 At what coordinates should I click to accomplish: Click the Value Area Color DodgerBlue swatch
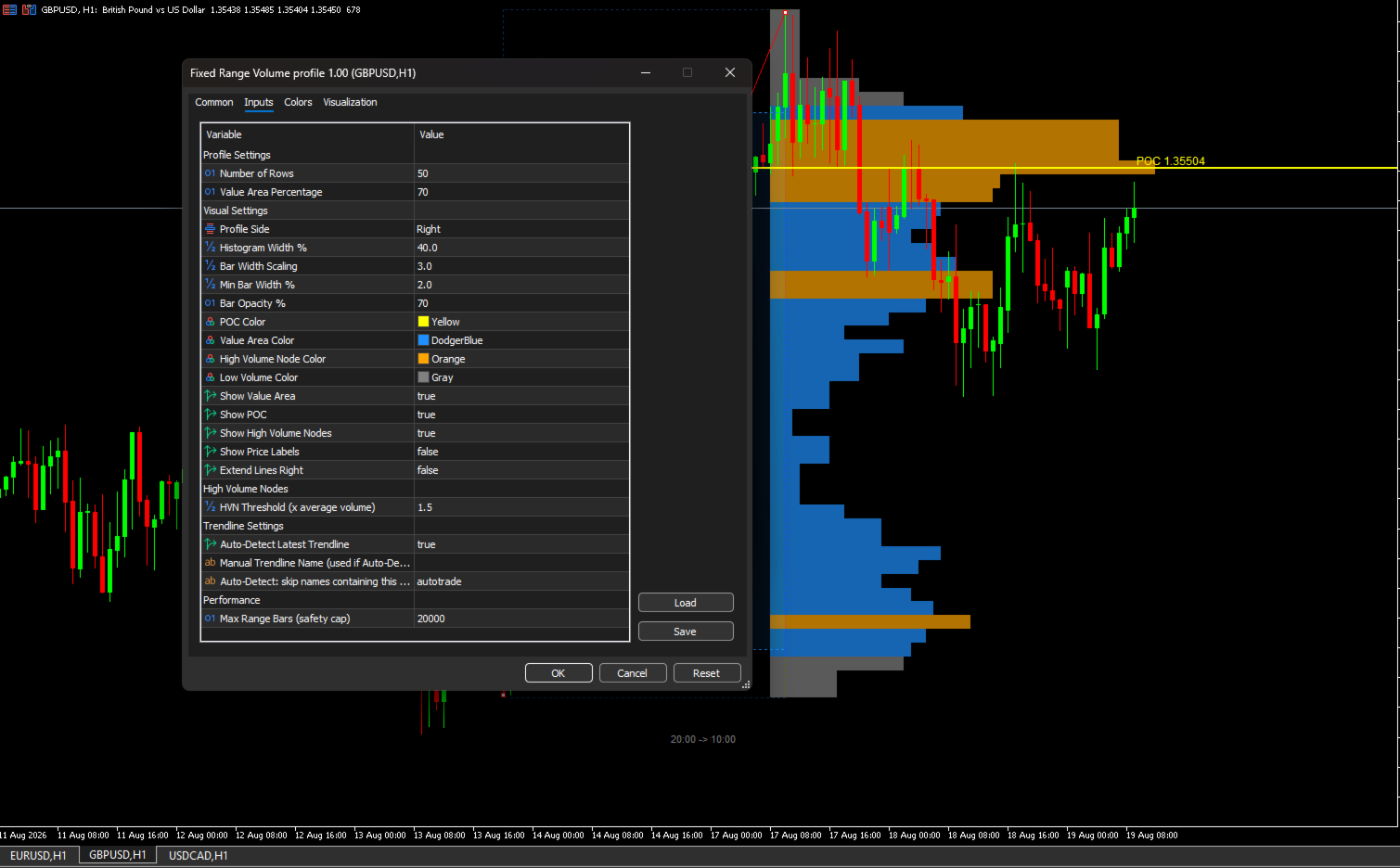tap(423, 340)
